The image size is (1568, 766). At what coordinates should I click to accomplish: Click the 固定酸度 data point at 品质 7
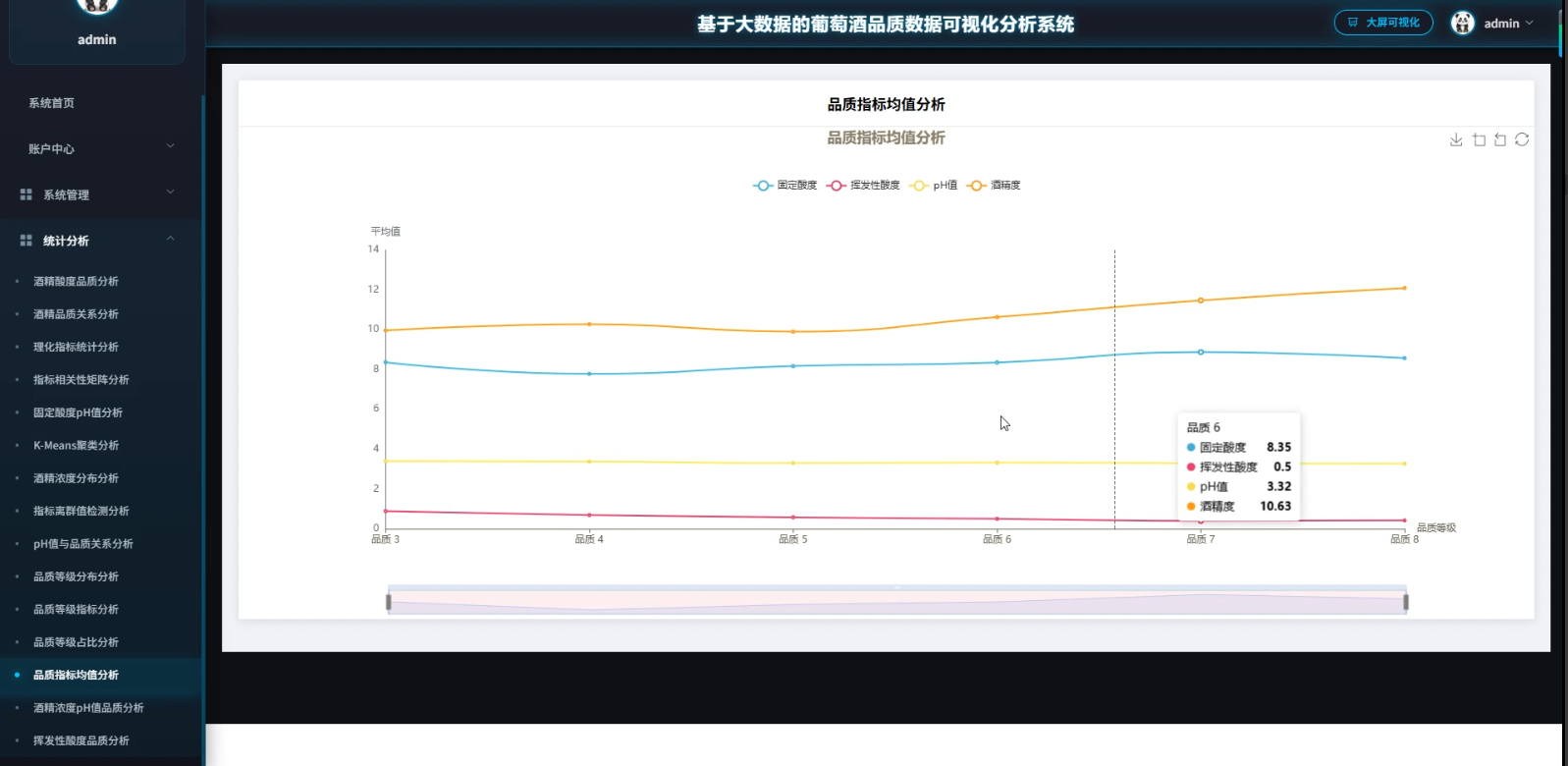1201,352
